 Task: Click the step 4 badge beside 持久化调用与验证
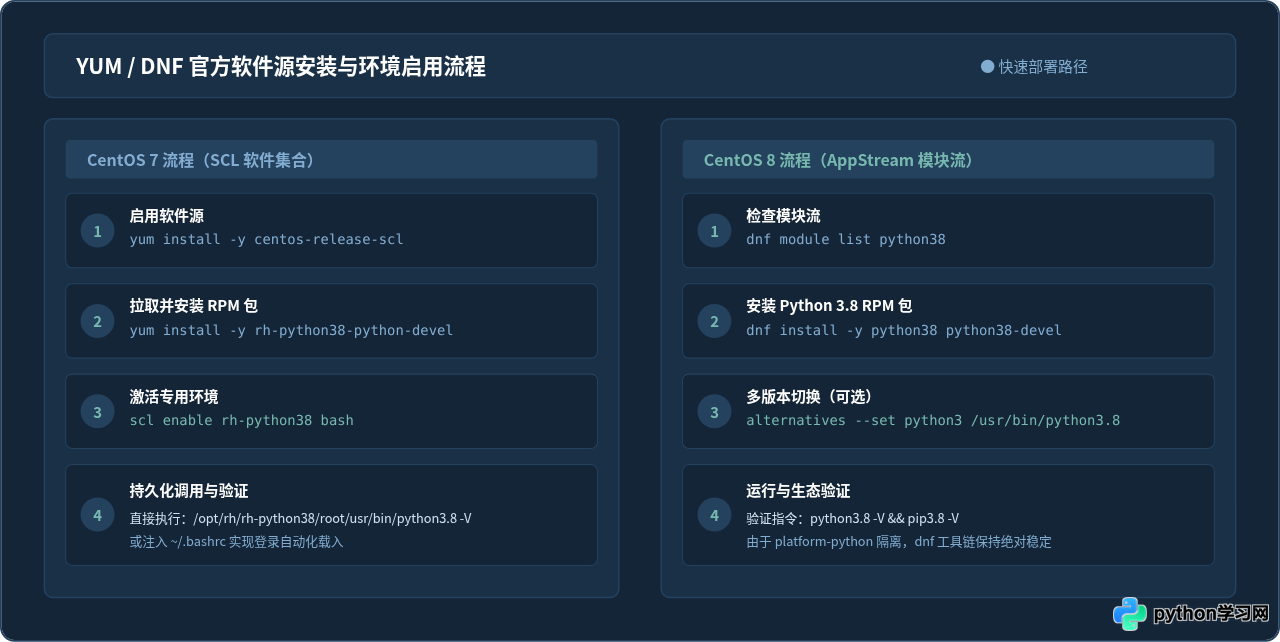pos(98,515)
